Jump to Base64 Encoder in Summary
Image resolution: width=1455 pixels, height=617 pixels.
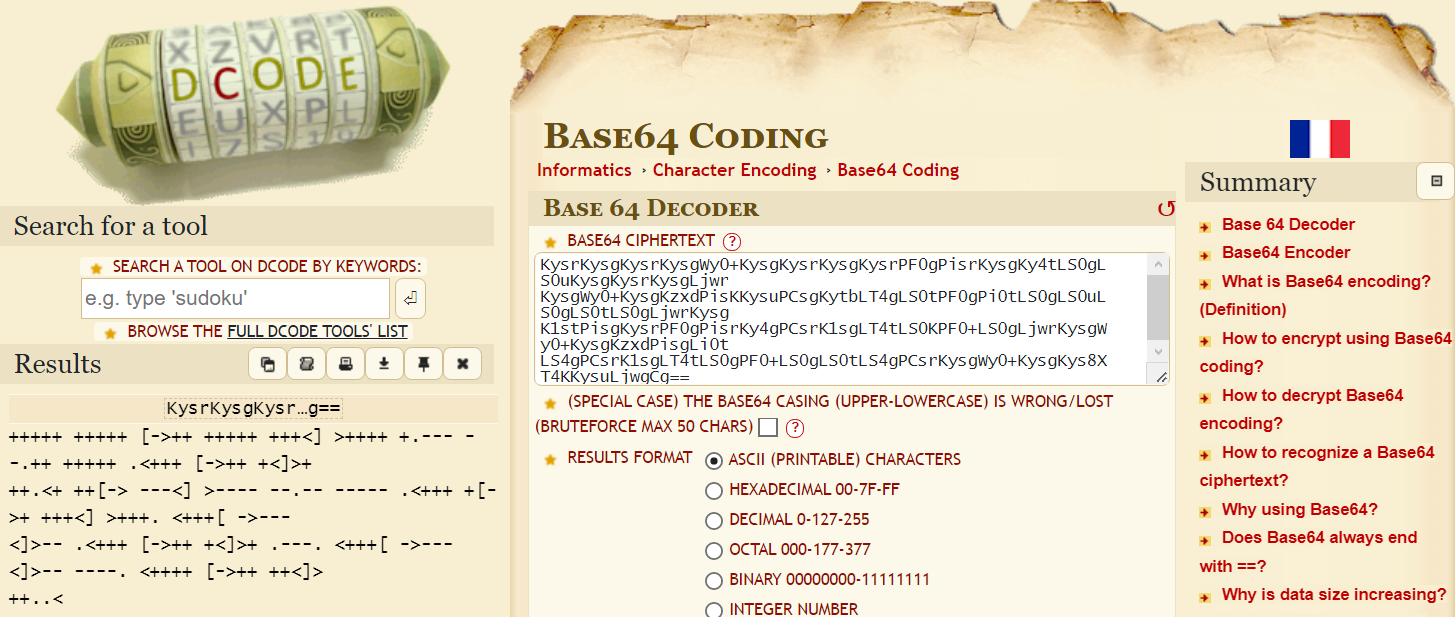[1286, 252]
